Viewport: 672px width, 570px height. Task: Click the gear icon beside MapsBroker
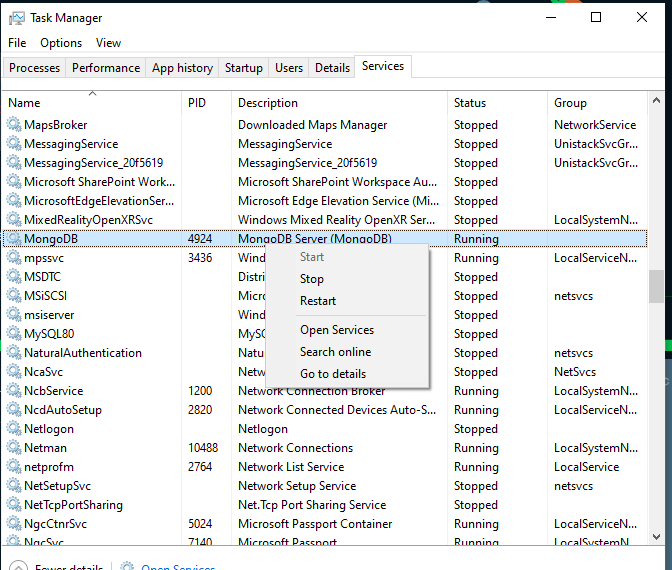coord(14,125)
